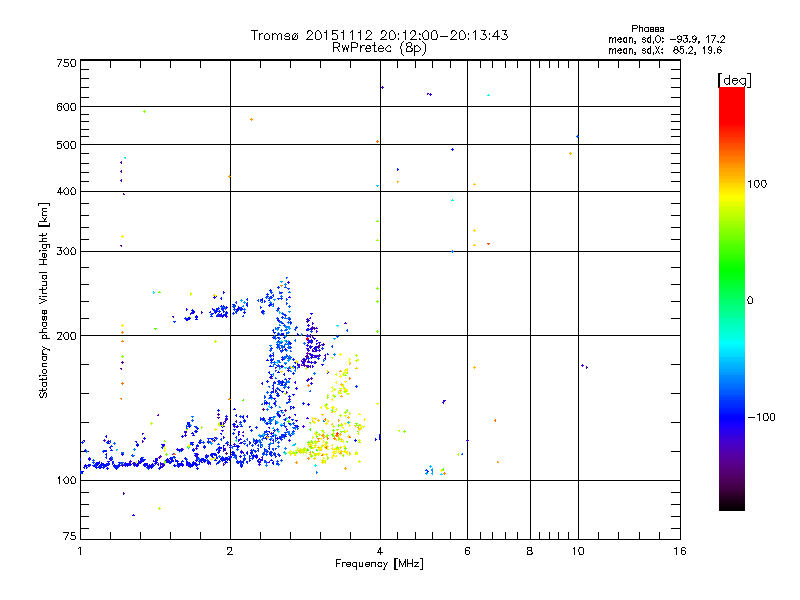Click the 2 tick label on the frequency axis
Screen dimensions: 800x600
pyautogui.click(x=230, y=551)
